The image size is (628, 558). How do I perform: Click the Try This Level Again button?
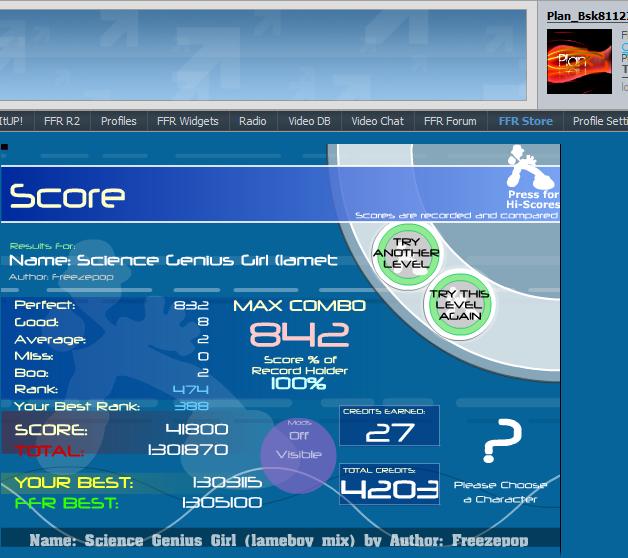point(459,304)
